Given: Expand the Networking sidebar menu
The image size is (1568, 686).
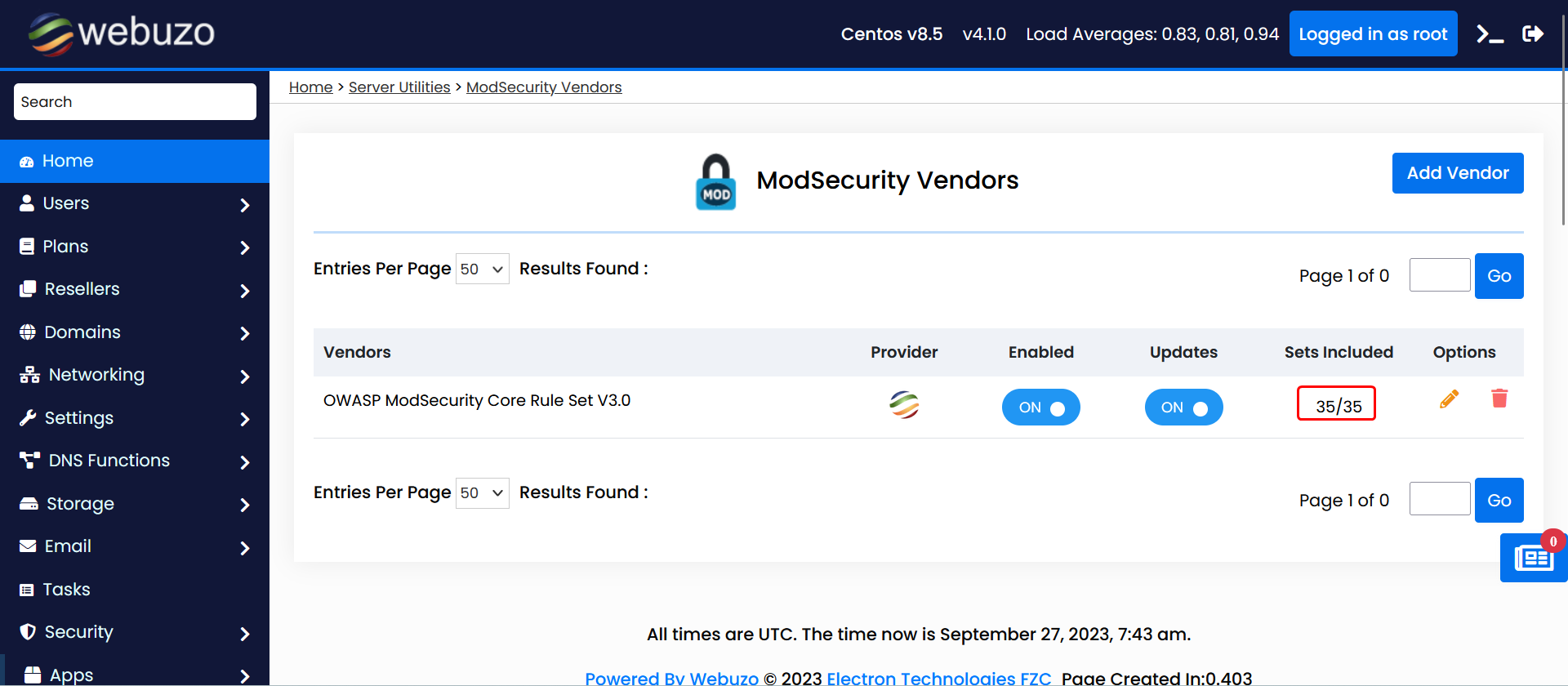Looking at the screenshot, I should pos(135,375).
